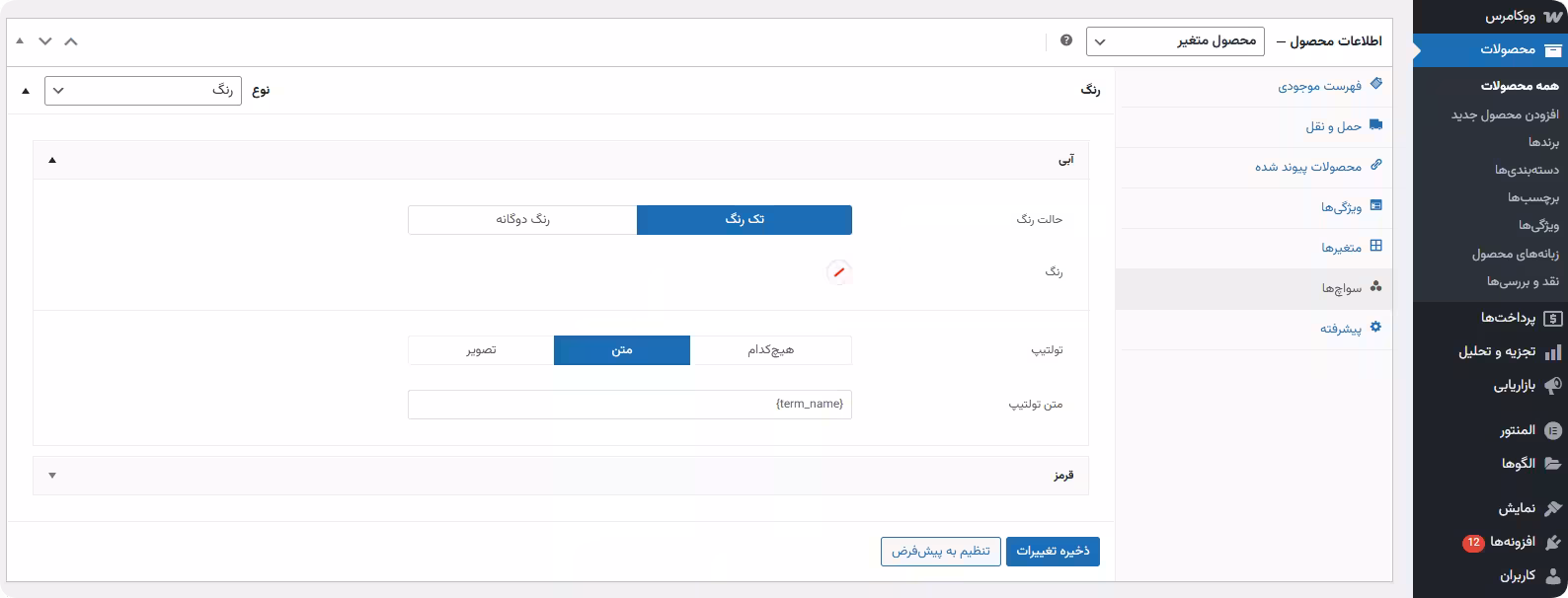The image size is (1568, 598).
Task: Open the سواچ‌ها tab
Action: coord(1254,288)
